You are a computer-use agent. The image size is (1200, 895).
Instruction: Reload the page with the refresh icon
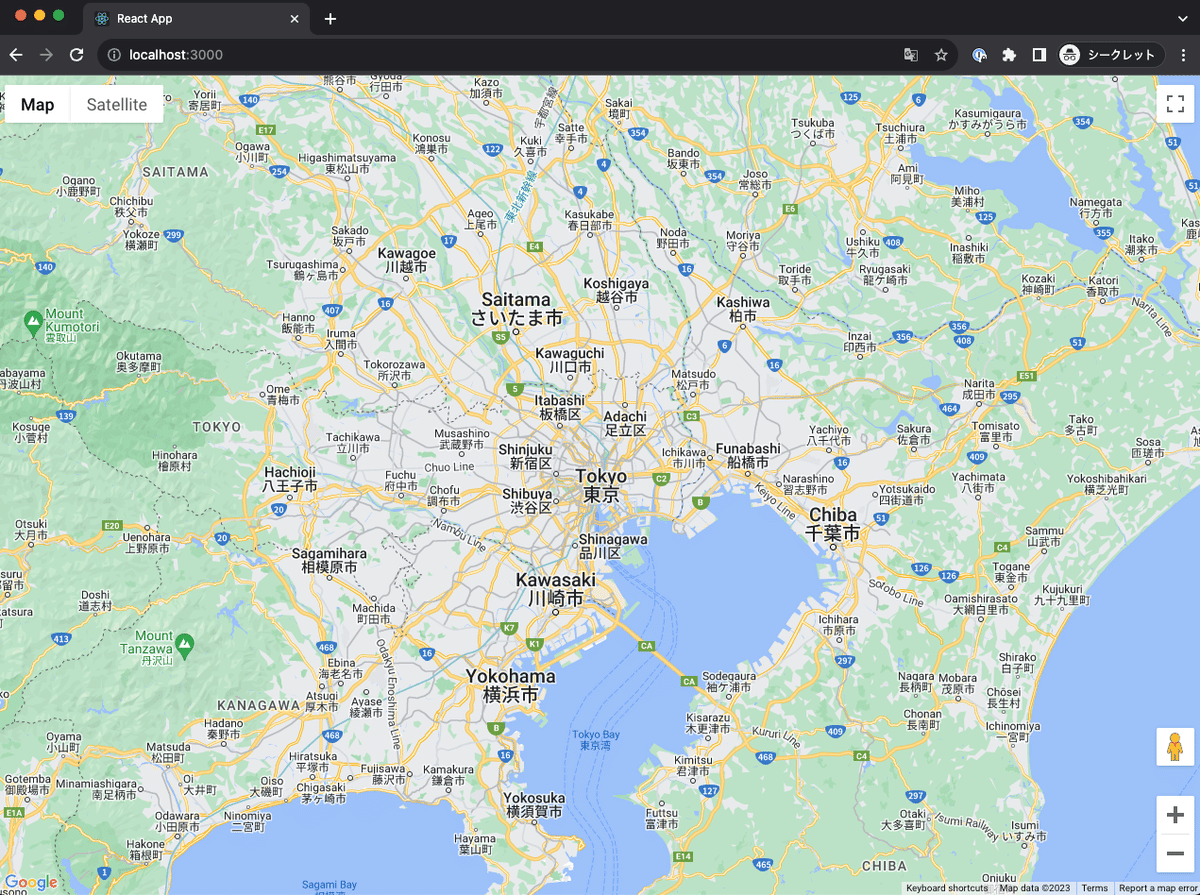tap(76, 55)
